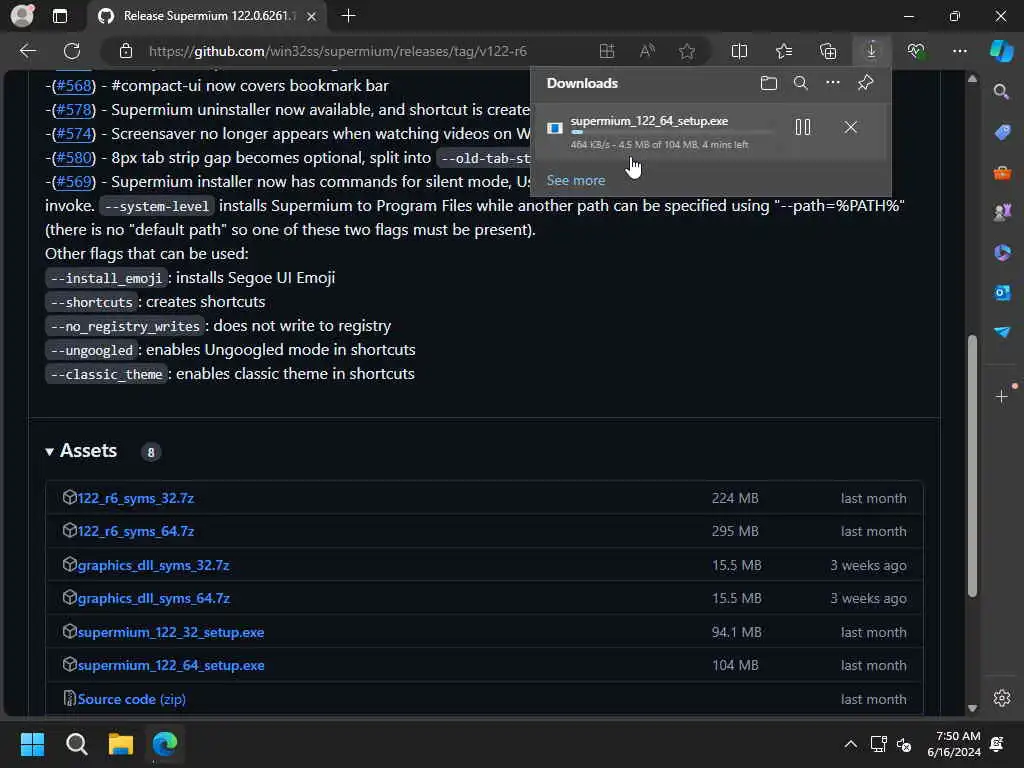Screen dimensions: 1024x768
Task: Show hidden system tray icons
Action: pos(850,744)
